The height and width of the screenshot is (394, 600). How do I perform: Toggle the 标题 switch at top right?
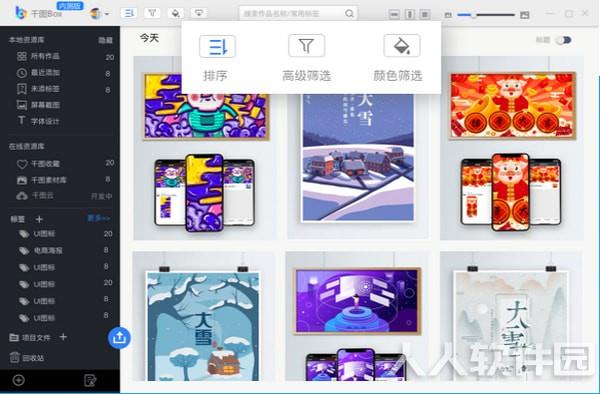pyautogui.click(x=564, y=40)
